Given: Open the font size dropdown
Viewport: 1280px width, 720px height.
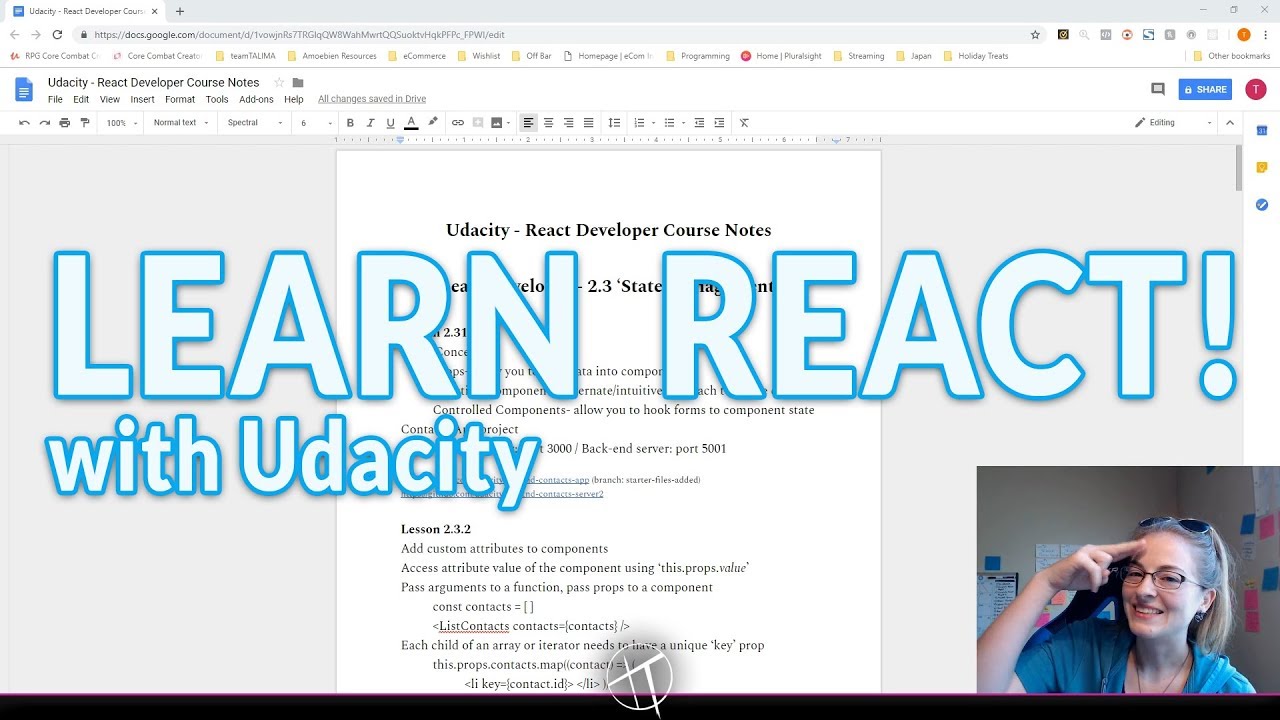Looking at the screenshot, I should (x=316, y=123).
